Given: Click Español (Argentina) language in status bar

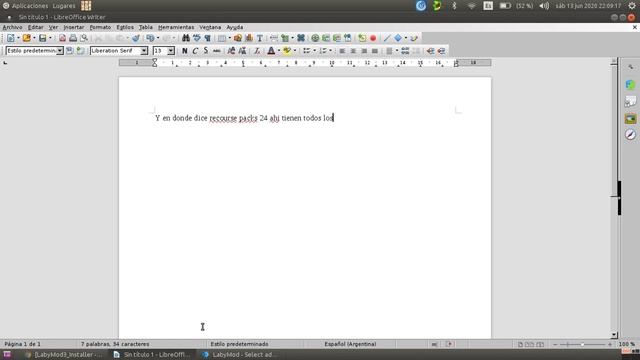Looking at the screenshot, I should 350,344.
